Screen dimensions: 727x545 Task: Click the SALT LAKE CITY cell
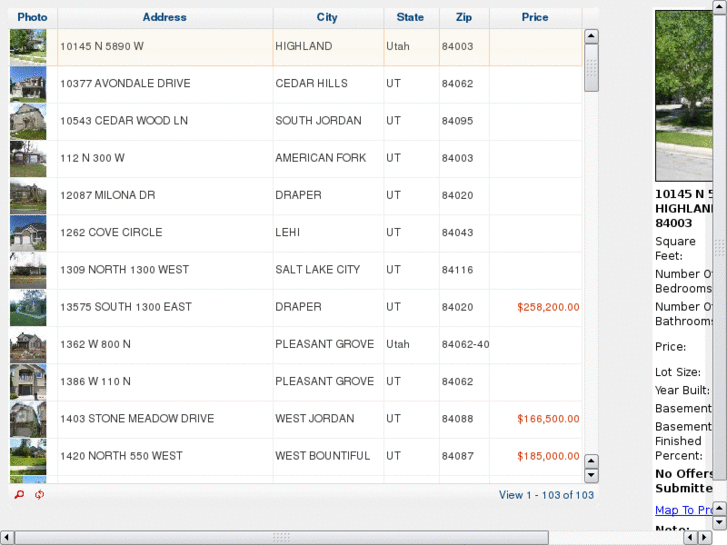(328, 269)
